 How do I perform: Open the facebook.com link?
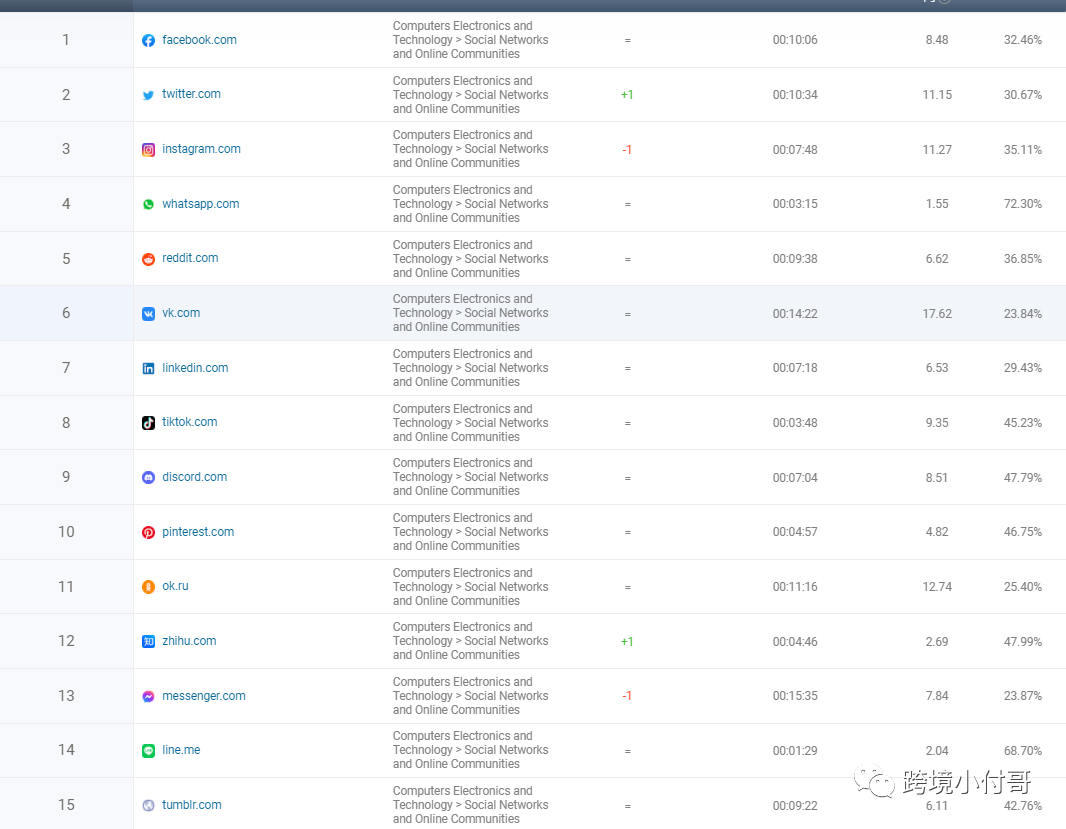(199, 40)
